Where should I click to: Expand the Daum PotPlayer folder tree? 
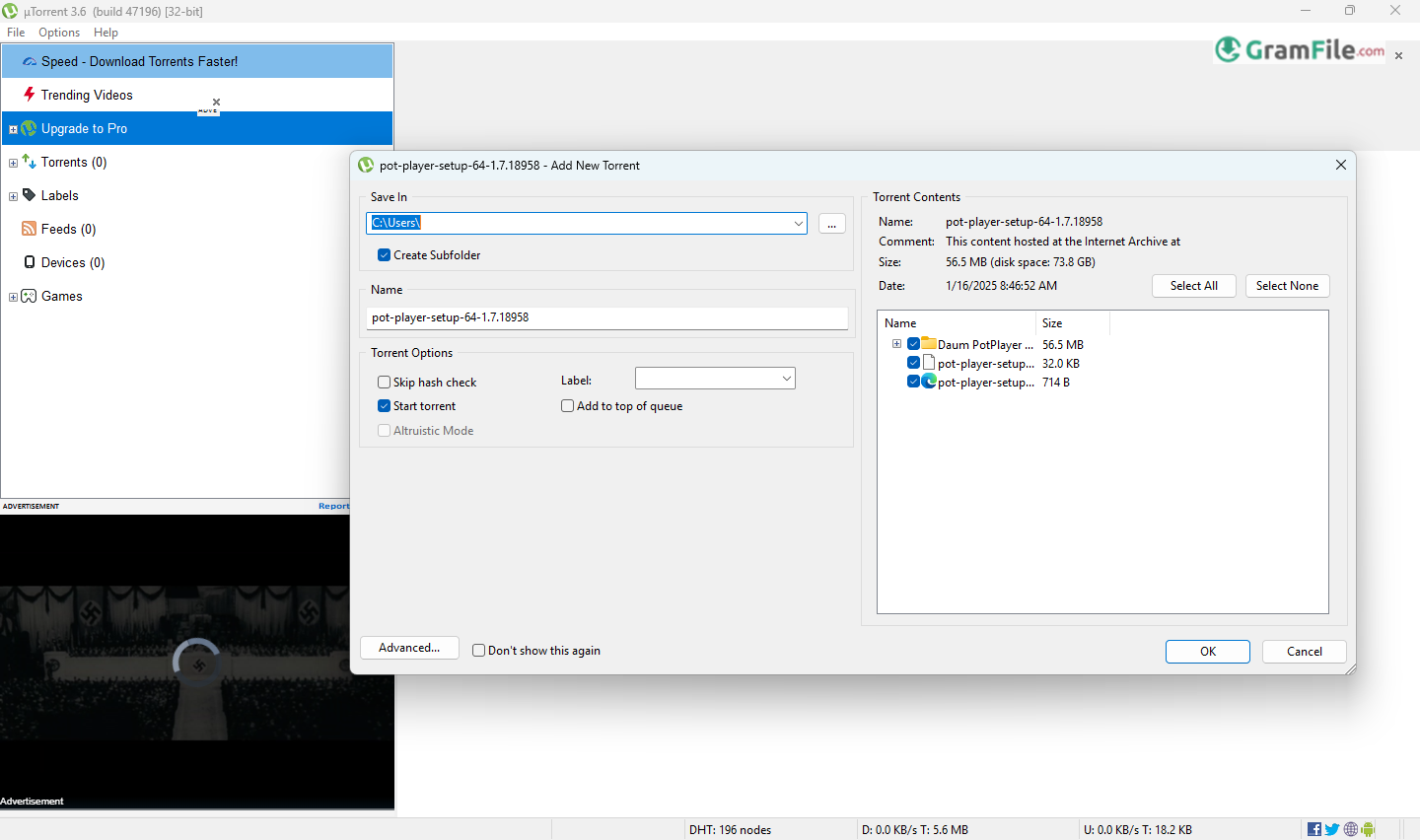point(896,344)
